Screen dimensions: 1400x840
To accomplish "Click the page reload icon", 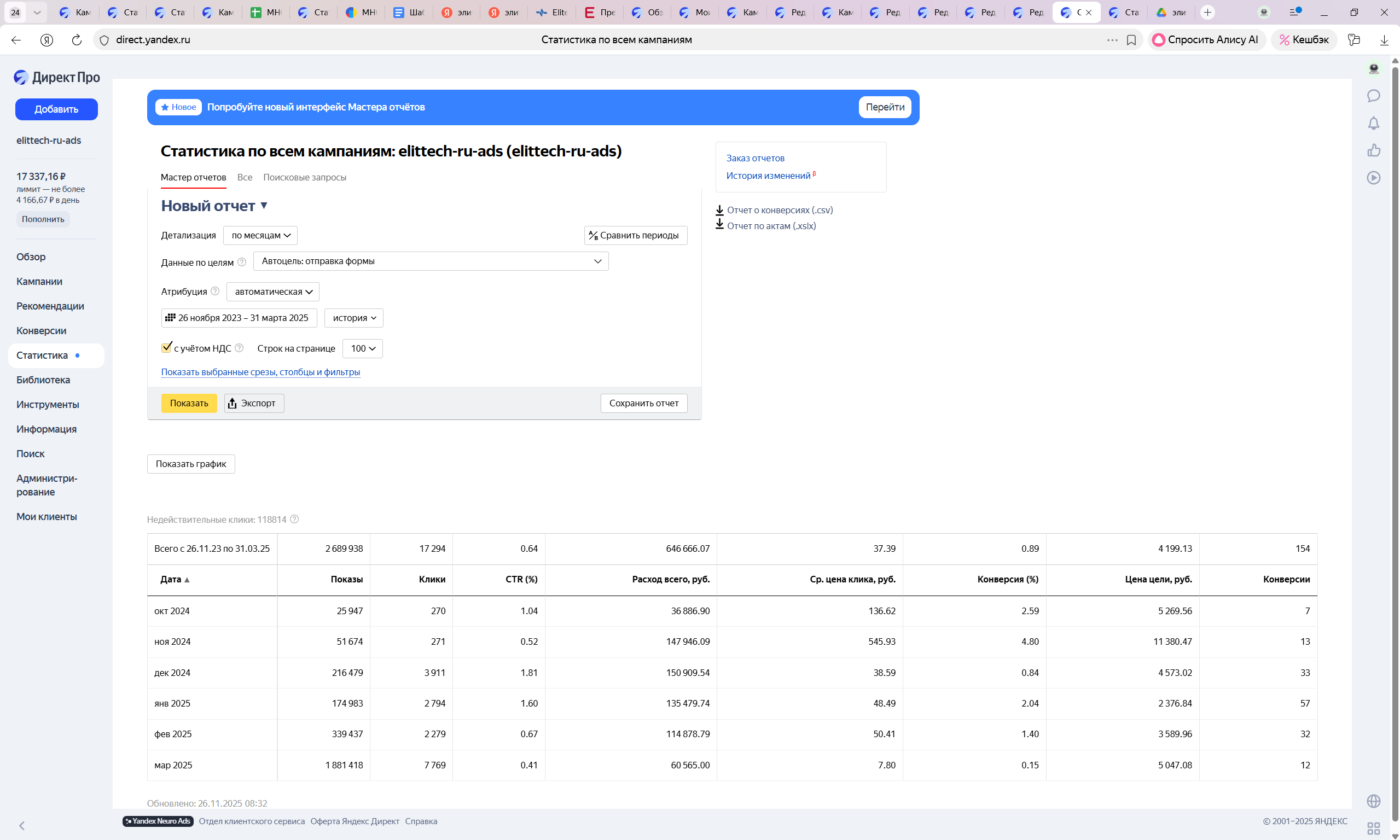I will click(x=77, y=39).
